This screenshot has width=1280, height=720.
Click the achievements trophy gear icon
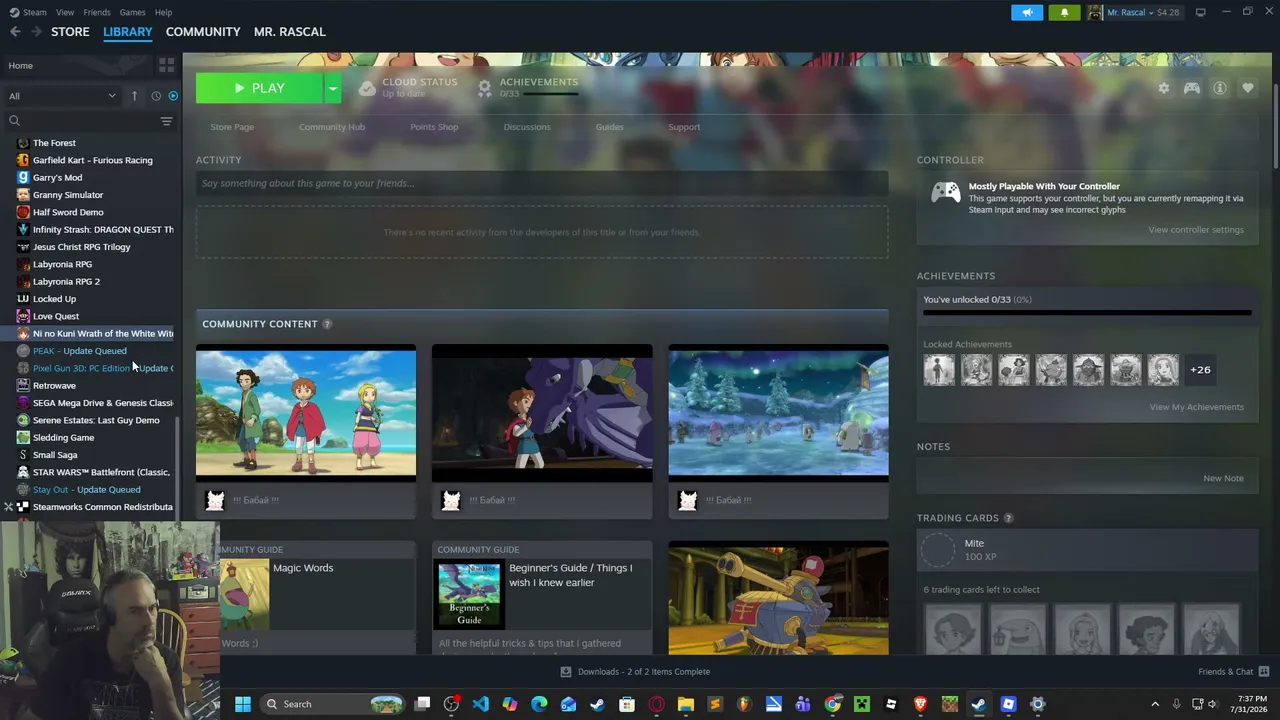pyautogui.click(x=484, y=88)
